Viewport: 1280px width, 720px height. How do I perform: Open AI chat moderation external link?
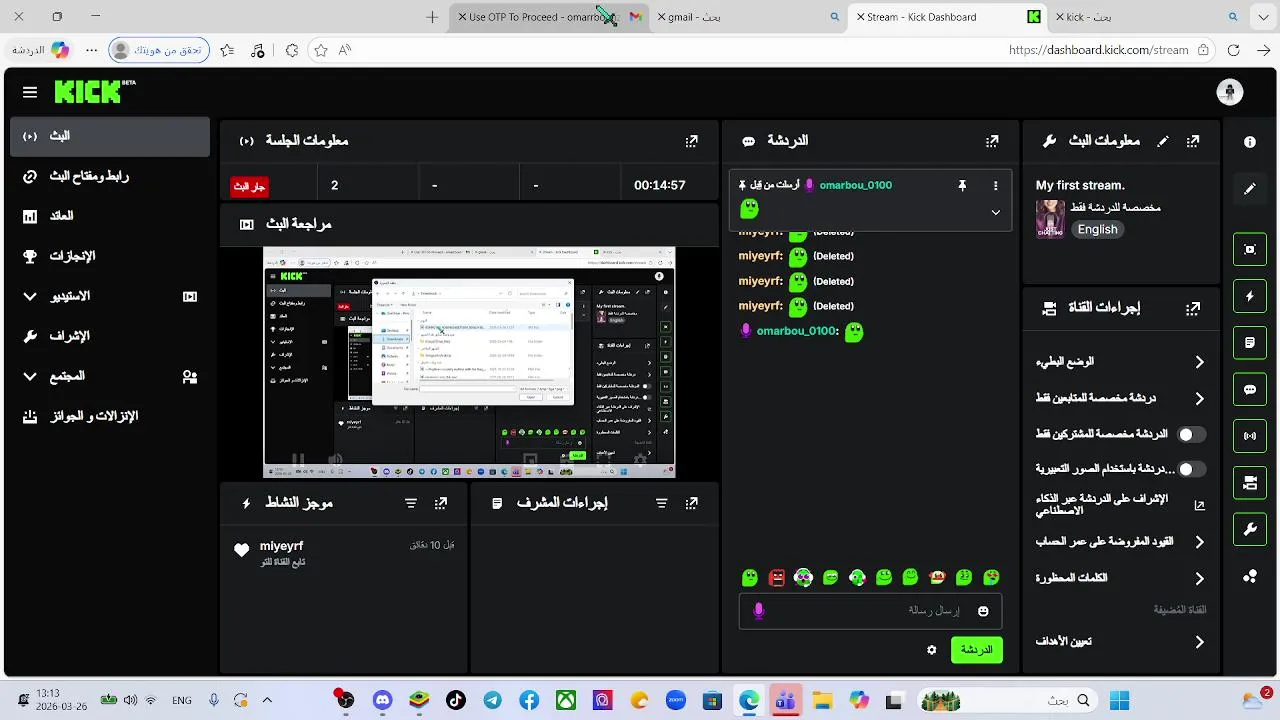[x=1199, y=506]
